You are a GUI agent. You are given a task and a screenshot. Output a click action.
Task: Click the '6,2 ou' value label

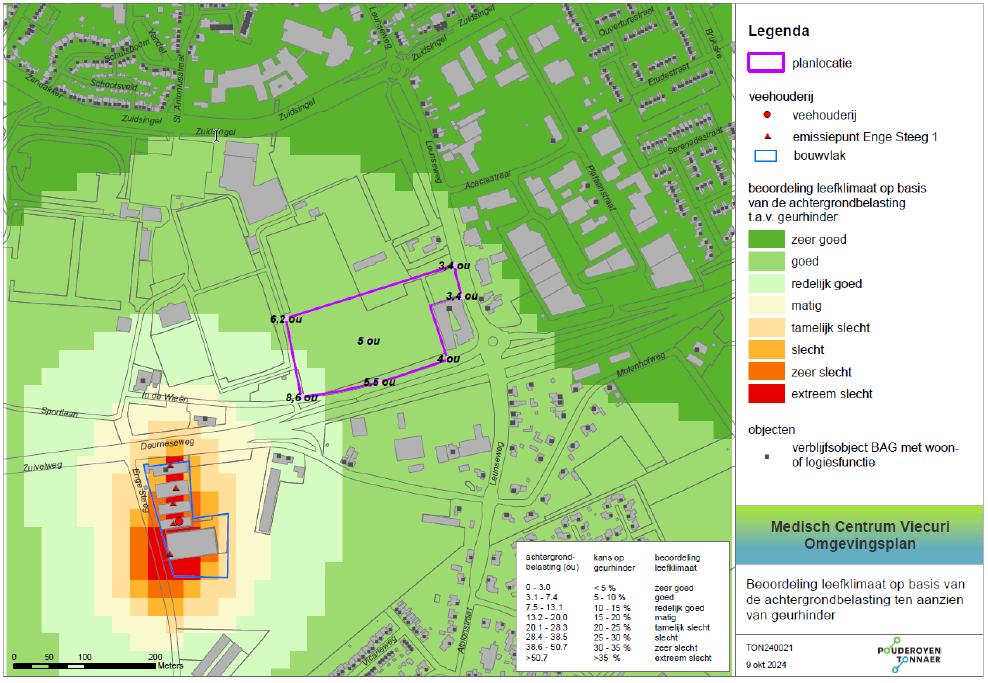pos(284,318)
